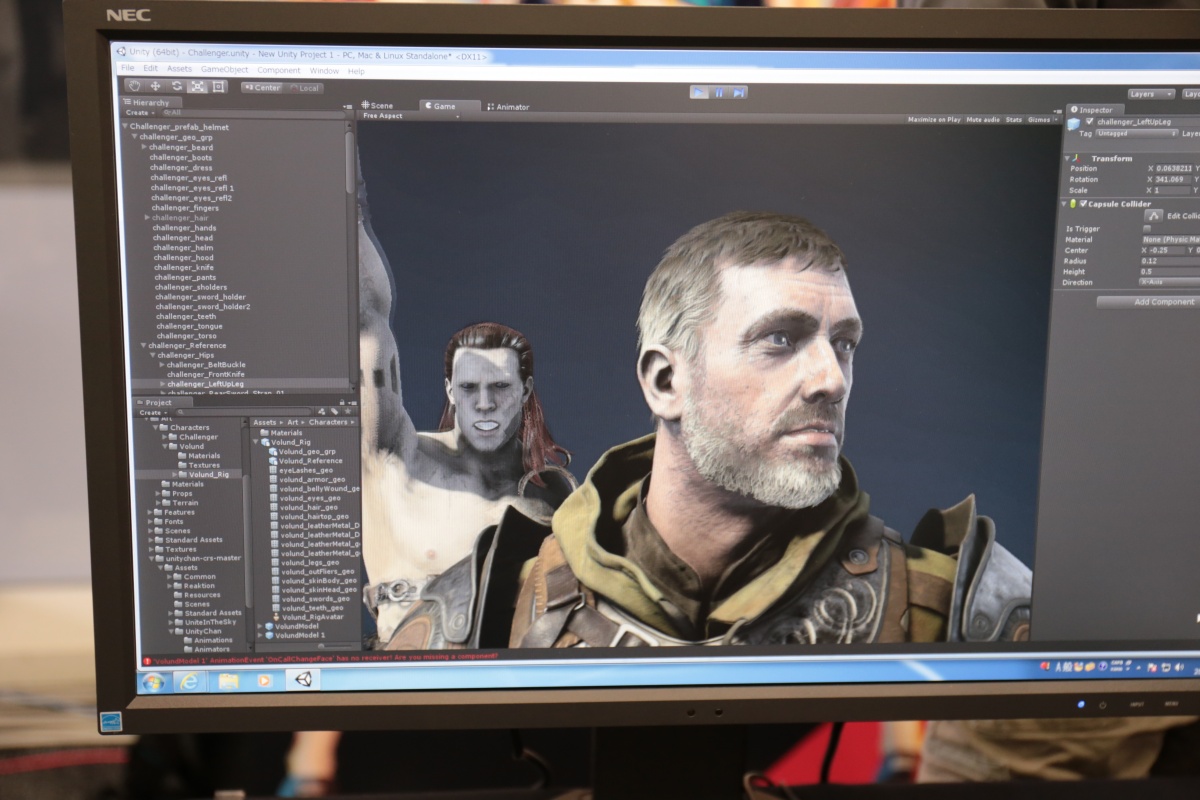Click the Add Component button
1200x800 pixels.
(1147, 301)
